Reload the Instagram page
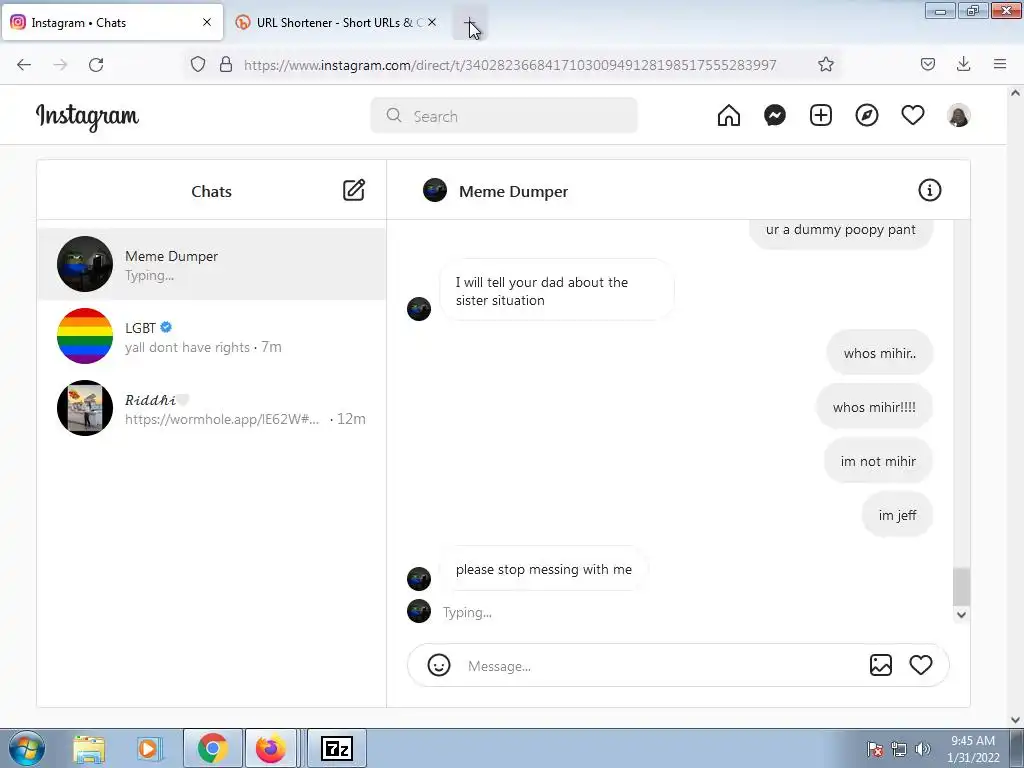Screen dimensions: 1024x768 (96, 64)
